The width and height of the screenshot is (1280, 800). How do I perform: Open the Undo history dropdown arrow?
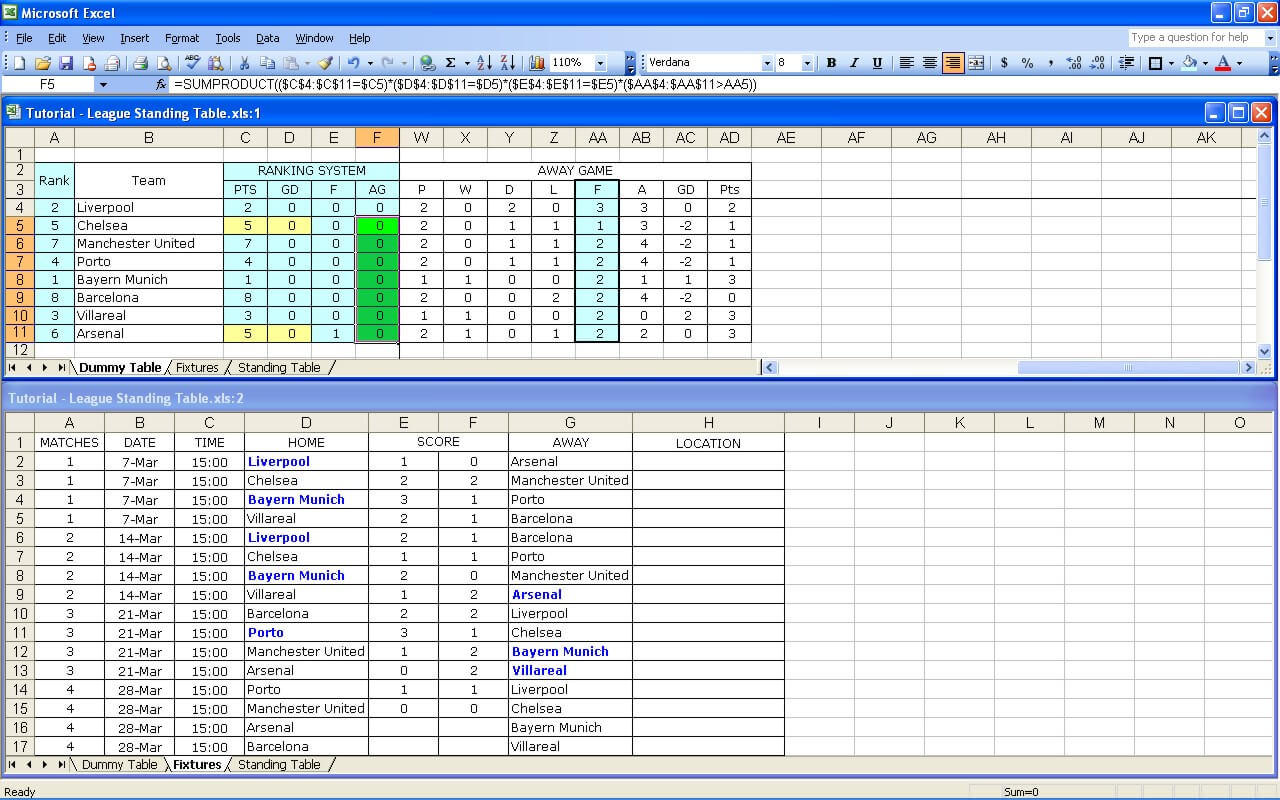pyautogui.click(x=369, y=63)
